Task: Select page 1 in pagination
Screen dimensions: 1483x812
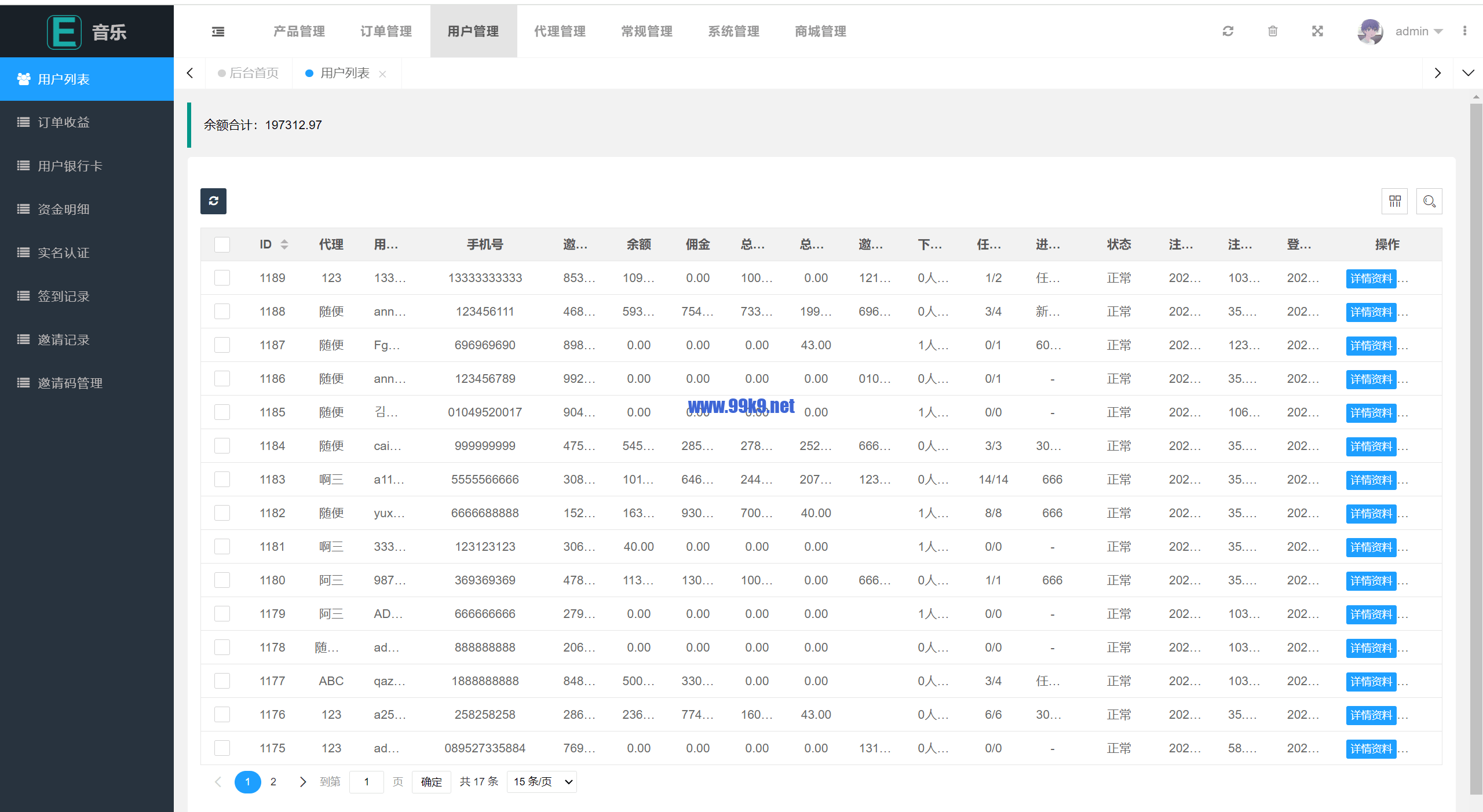Action: (x=248, y=782)
